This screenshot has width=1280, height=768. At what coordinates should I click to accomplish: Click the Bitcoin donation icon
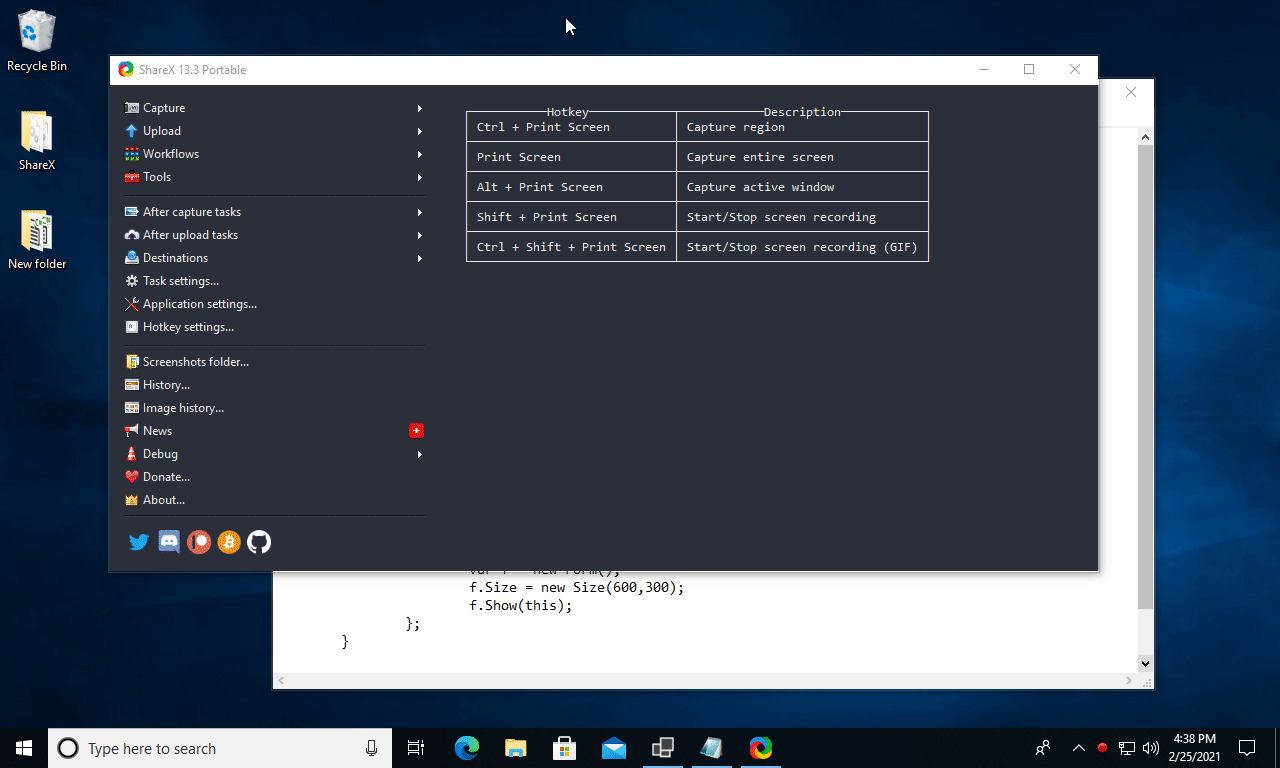point(229,541)
